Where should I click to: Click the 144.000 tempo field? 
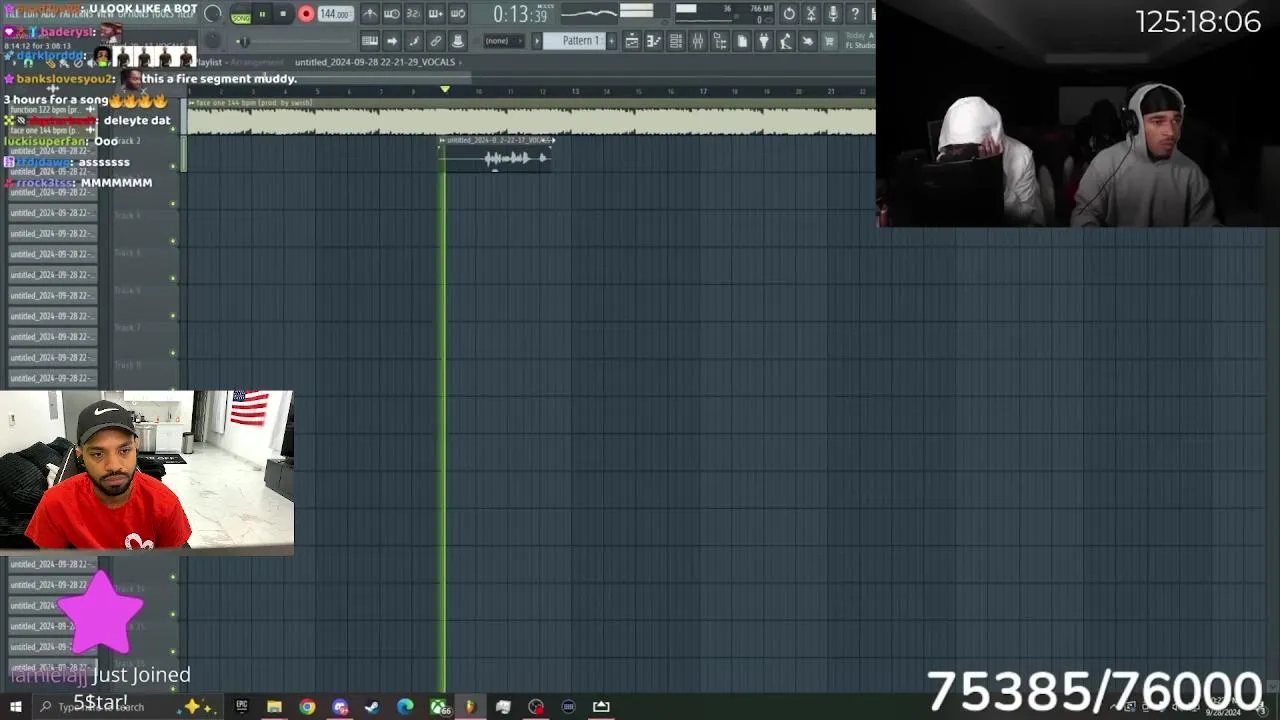click(x=335, y=14)
